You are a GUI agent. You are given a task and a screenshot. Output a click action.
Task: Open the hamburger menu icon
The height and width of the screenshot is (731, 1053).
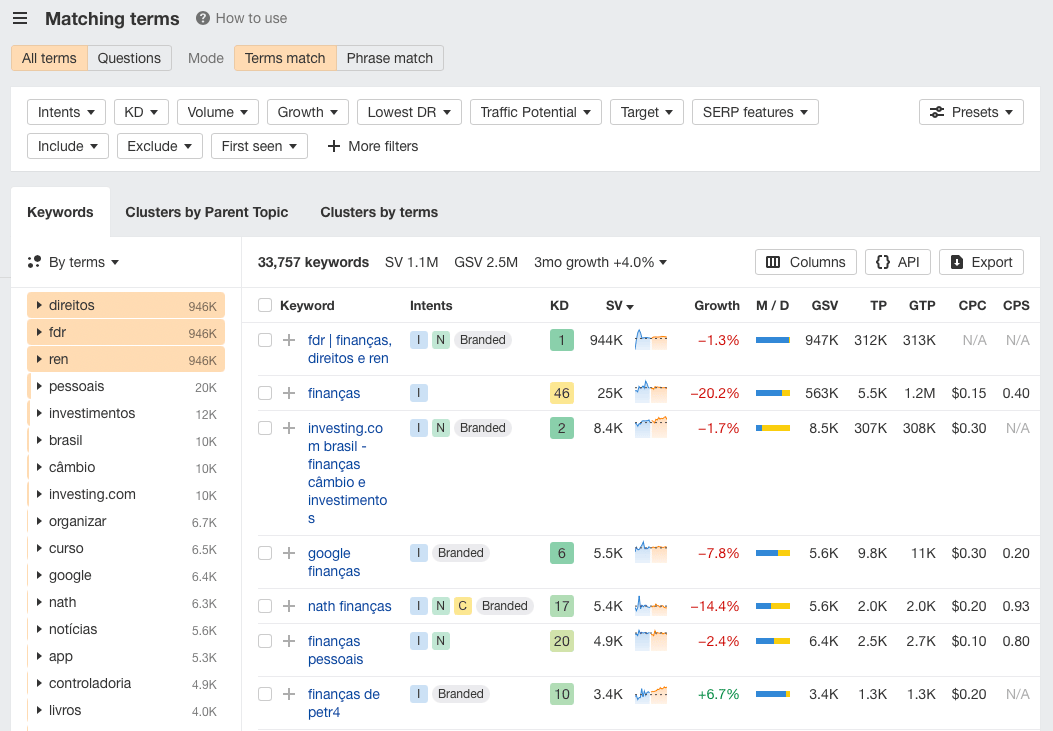(x=20, y=19)
